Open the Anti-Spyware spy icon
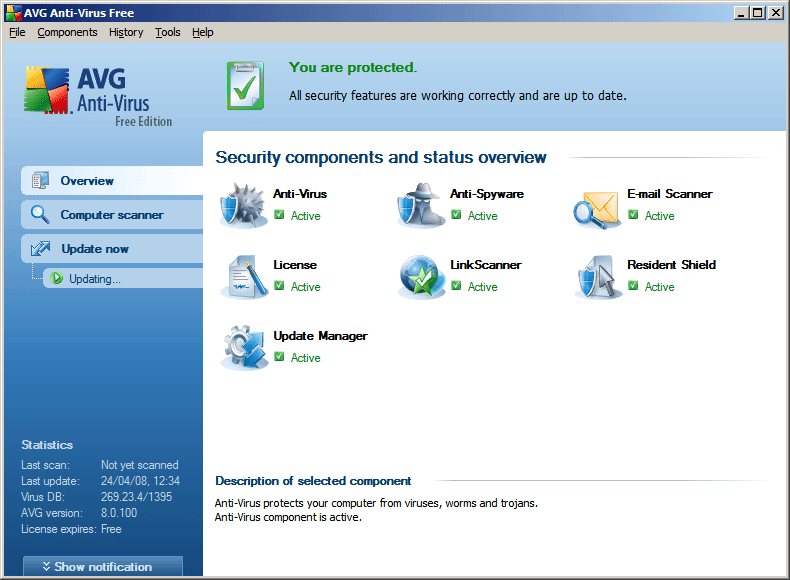This screenshot has height=580, width=790. point(421,205)
